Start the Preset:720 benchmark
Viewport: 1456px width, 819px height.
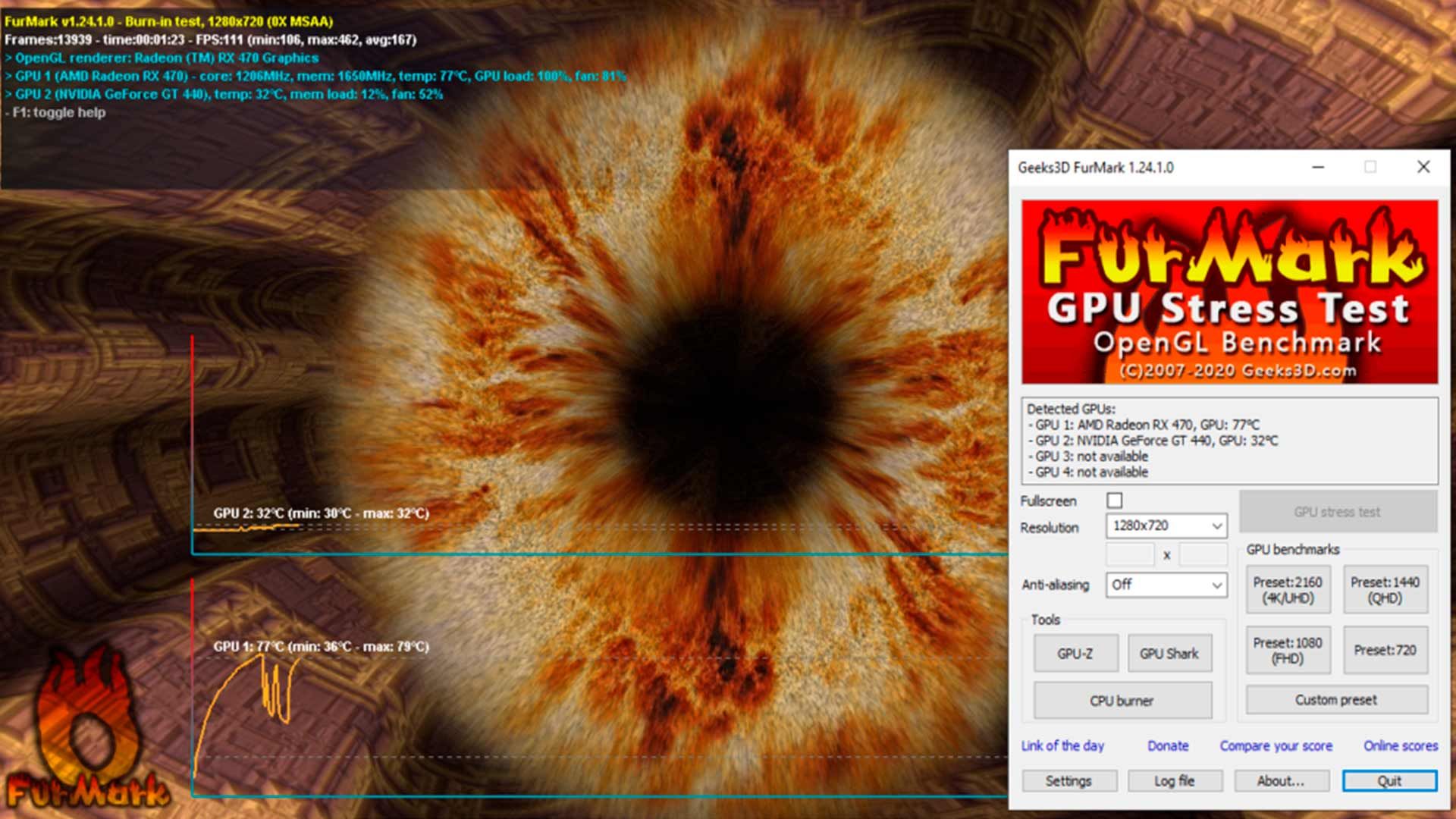[1385, 651]
